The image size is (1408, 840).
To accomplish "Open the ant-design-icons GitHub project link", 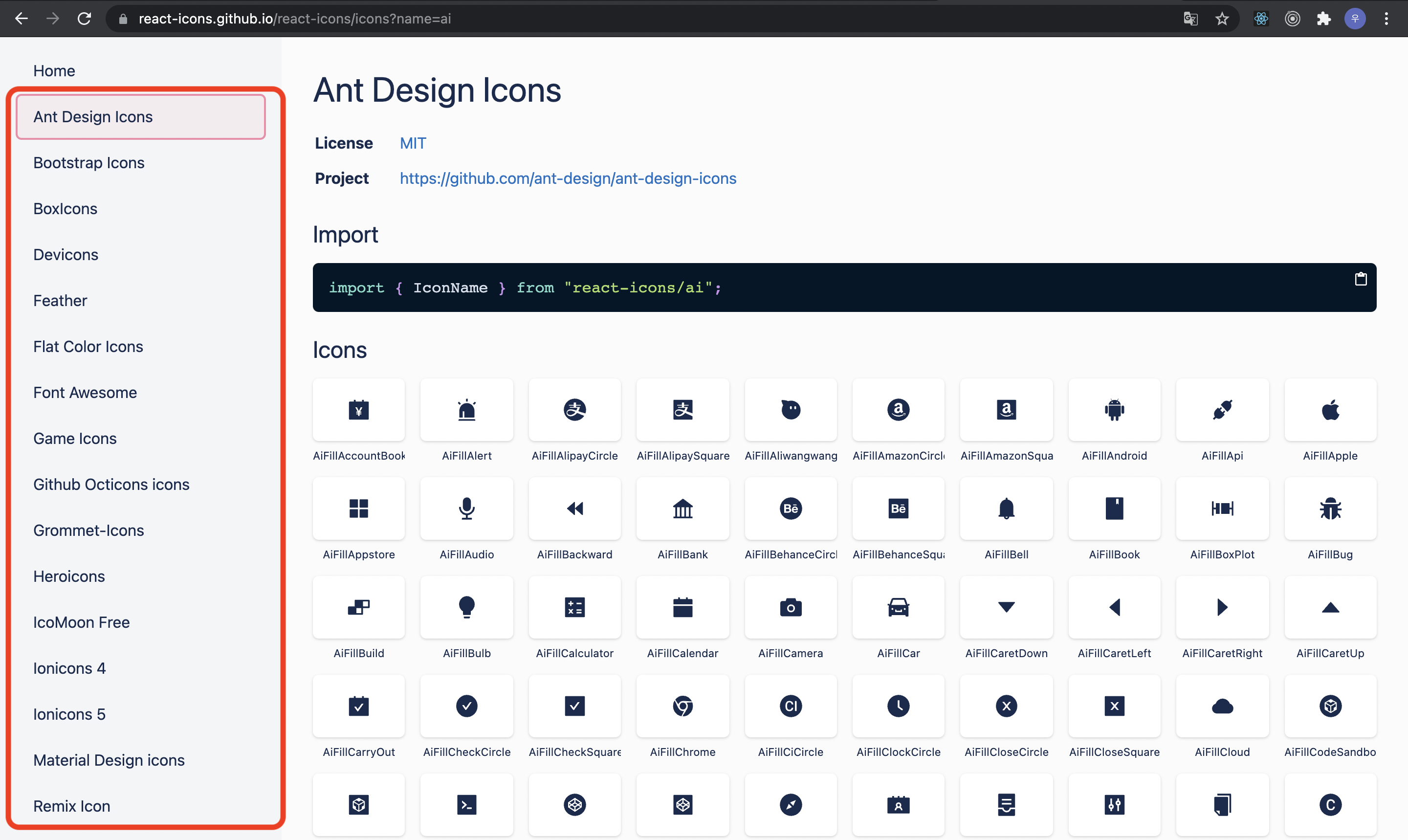I will pos(568,178).
